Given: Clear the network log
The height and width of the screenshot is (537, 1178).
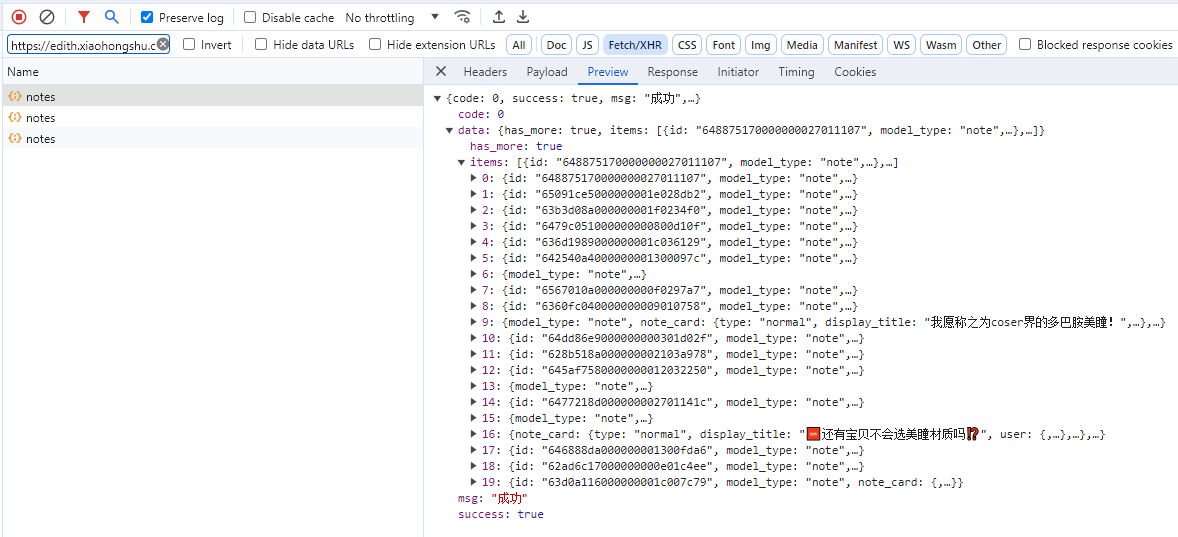Looking at the screenshot, I should [46, 17].
